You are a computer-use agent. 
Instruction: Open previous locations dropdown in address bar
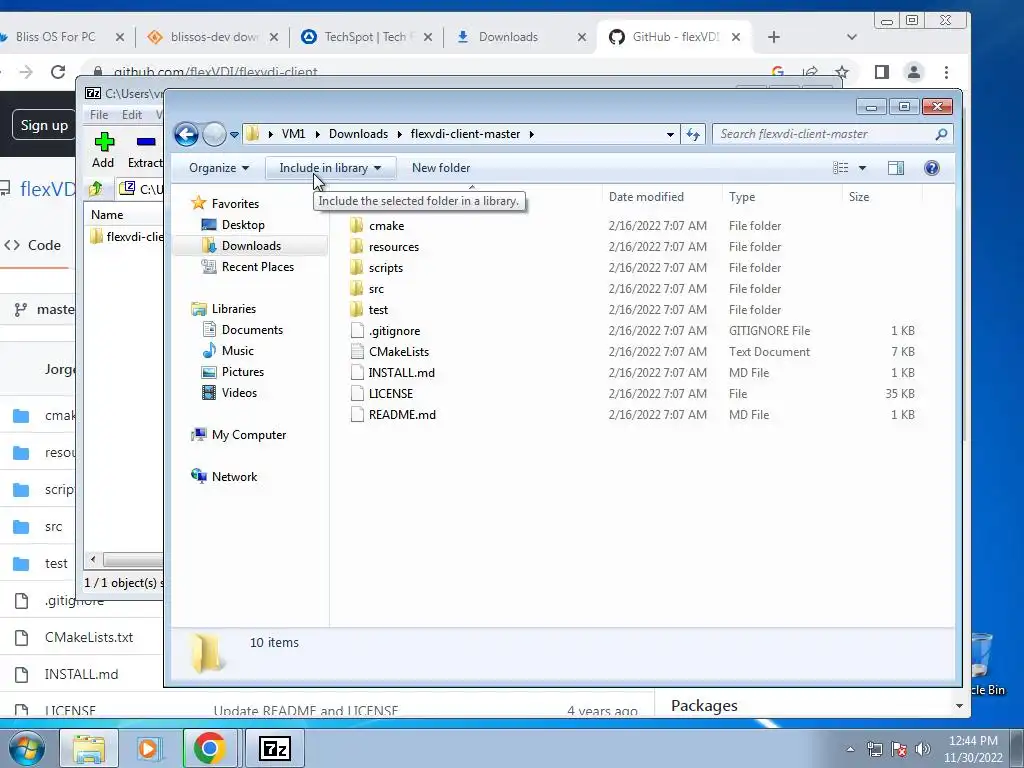[670, 135]
